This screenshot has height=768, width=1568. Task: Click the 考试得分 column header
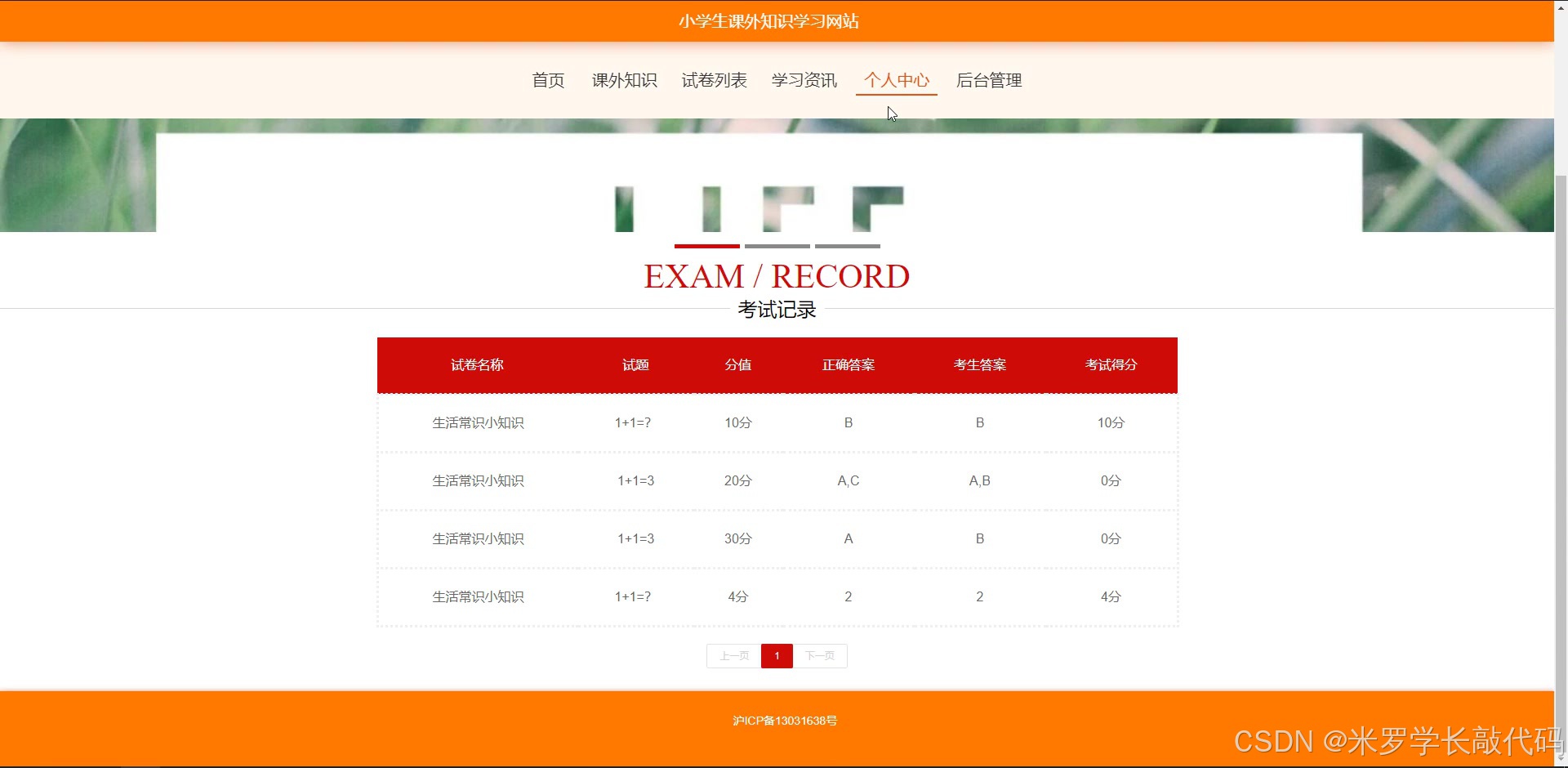coord(1110,365)
